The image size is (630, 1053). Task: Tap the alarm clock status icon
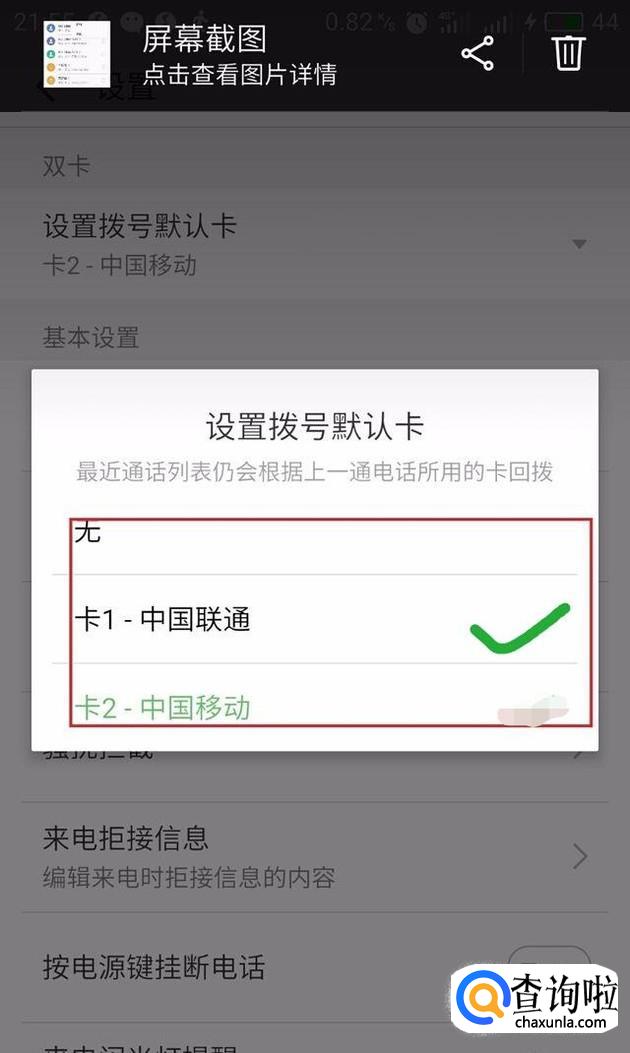(x=417, y=22)
